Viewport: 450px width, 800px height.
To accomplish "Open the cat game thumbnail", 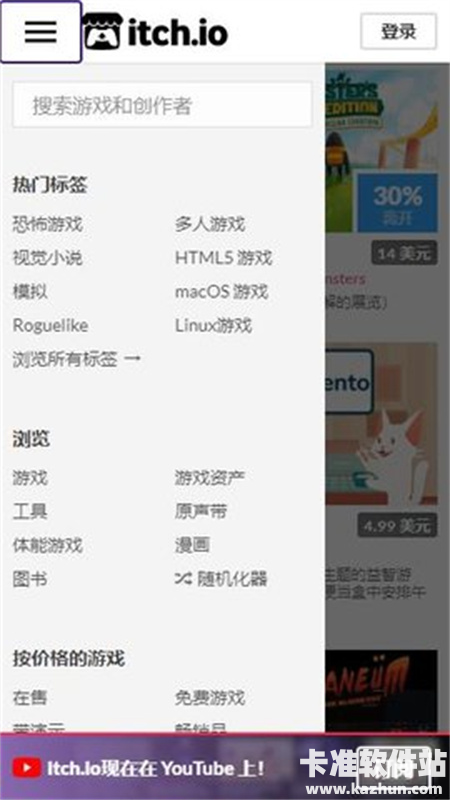I will click(x=382, y=423).
